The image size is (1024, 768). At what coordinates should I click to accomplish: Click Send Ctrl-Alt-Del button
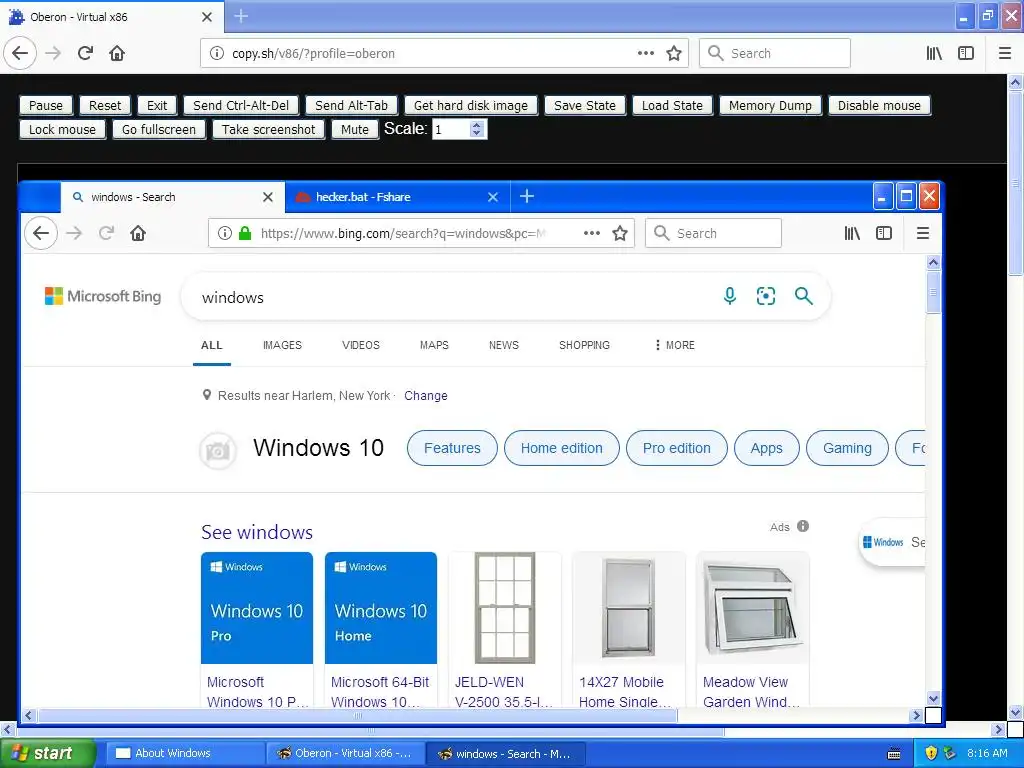pos(241,105)
